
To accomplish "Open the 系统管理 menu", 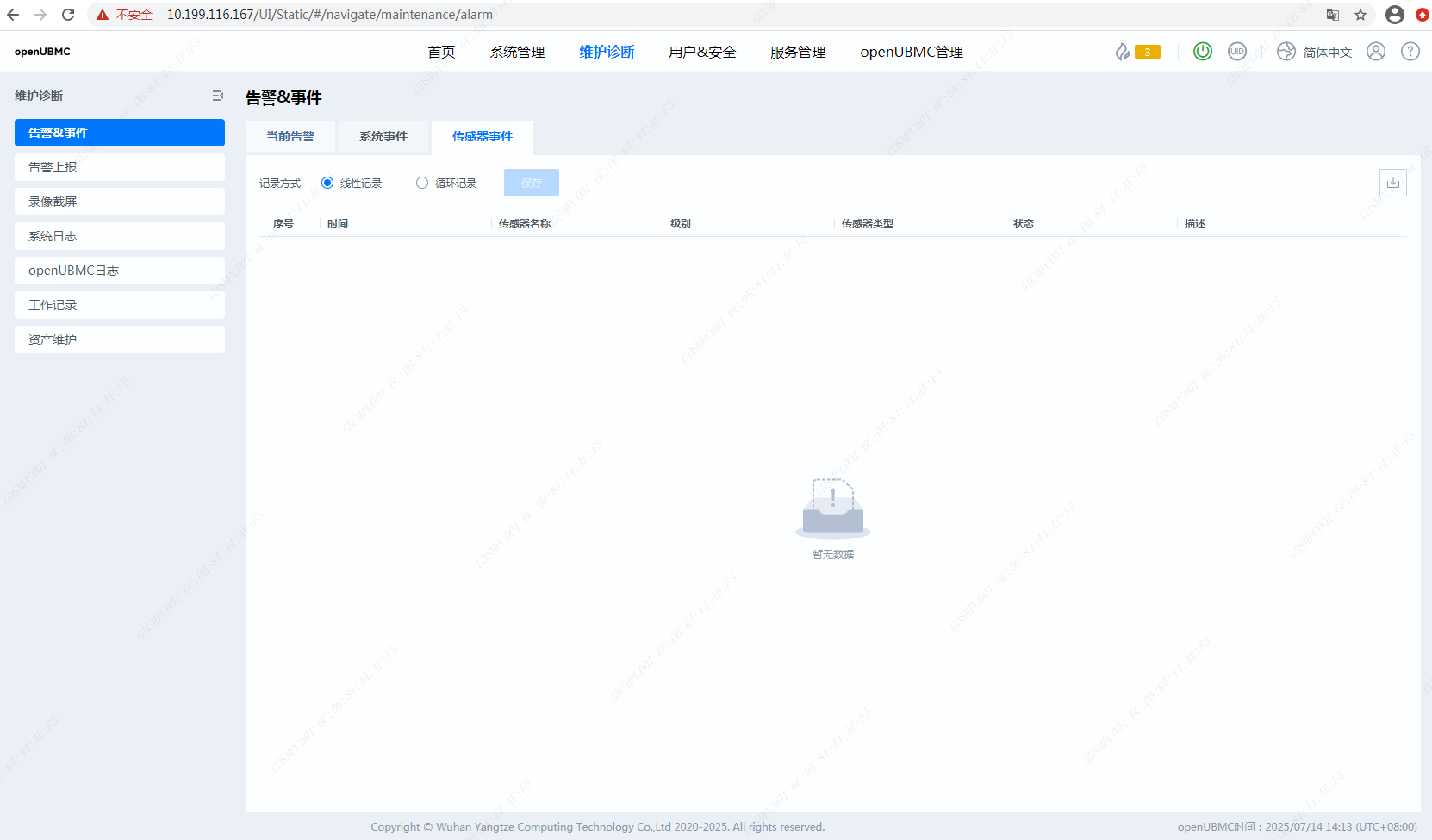I will (517, 52).
